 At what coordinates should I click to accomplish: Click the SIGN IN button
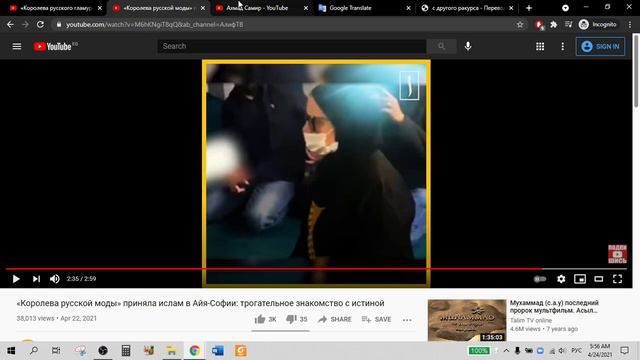pos(600,47)
